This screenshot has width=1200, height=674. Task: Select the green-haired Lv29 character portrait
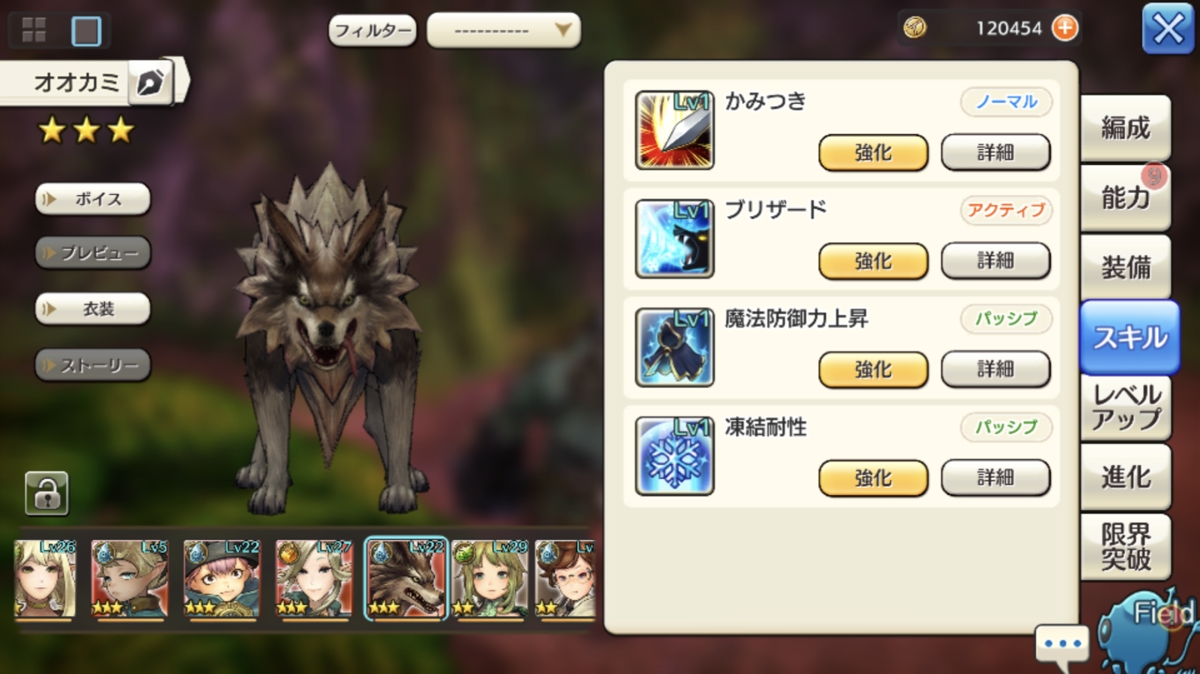490,579
